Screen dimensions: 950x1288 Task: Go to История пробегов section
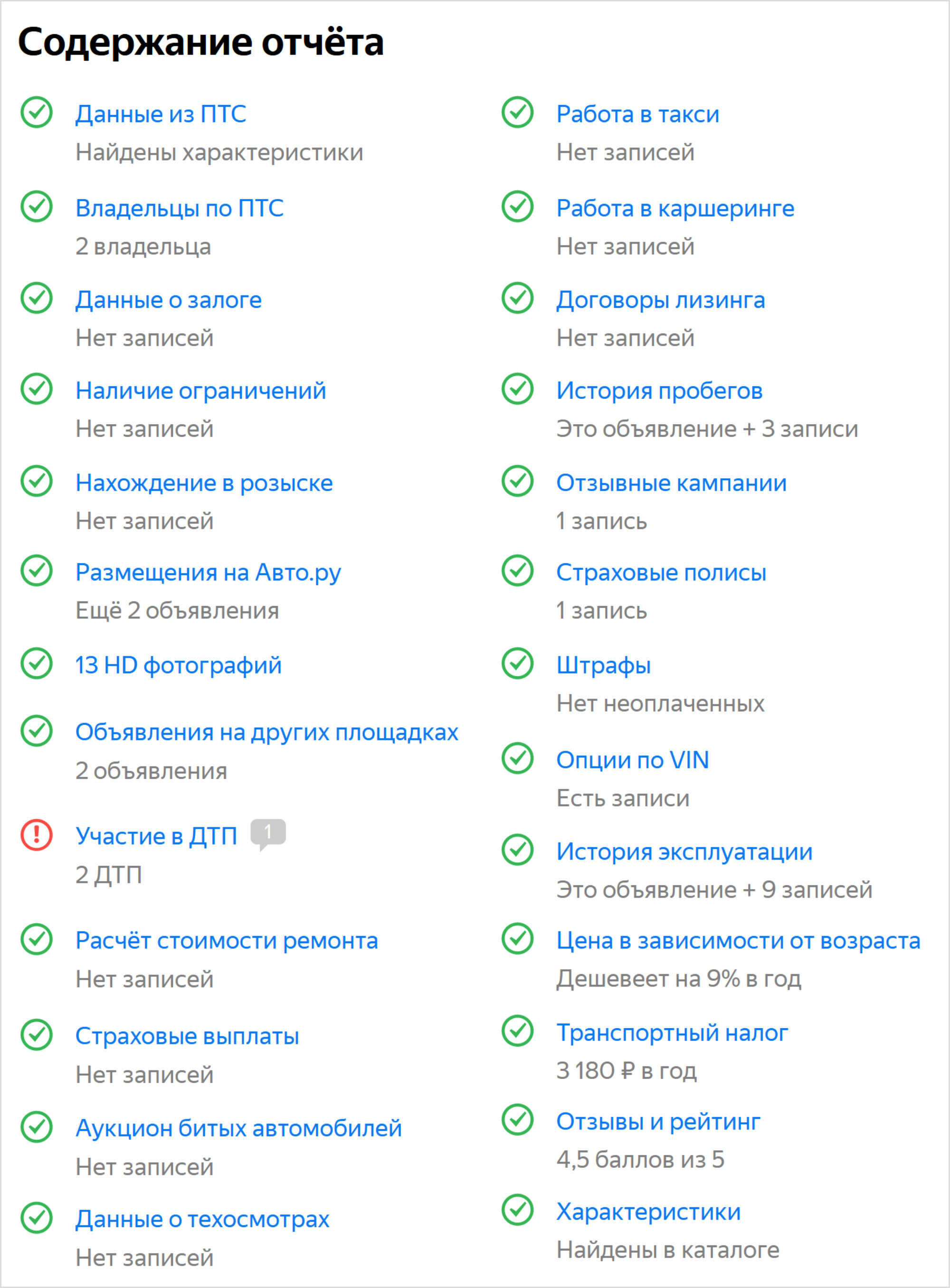660,390
